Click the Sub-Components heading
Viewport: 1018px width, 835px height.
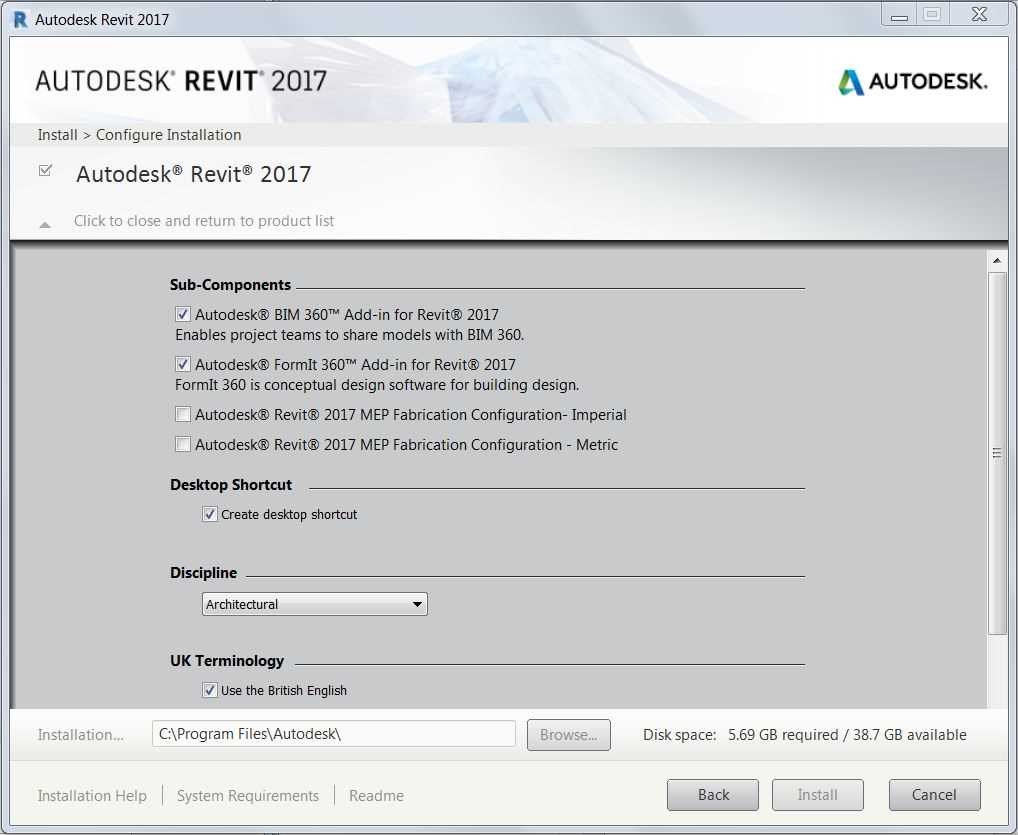pyautogui.click(x=230, y=285)
